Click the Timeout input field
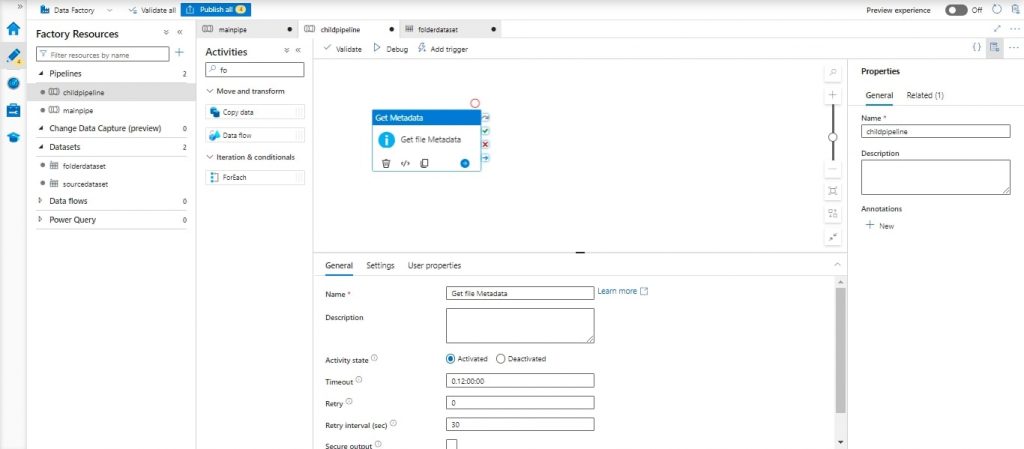 coord(519,380)
